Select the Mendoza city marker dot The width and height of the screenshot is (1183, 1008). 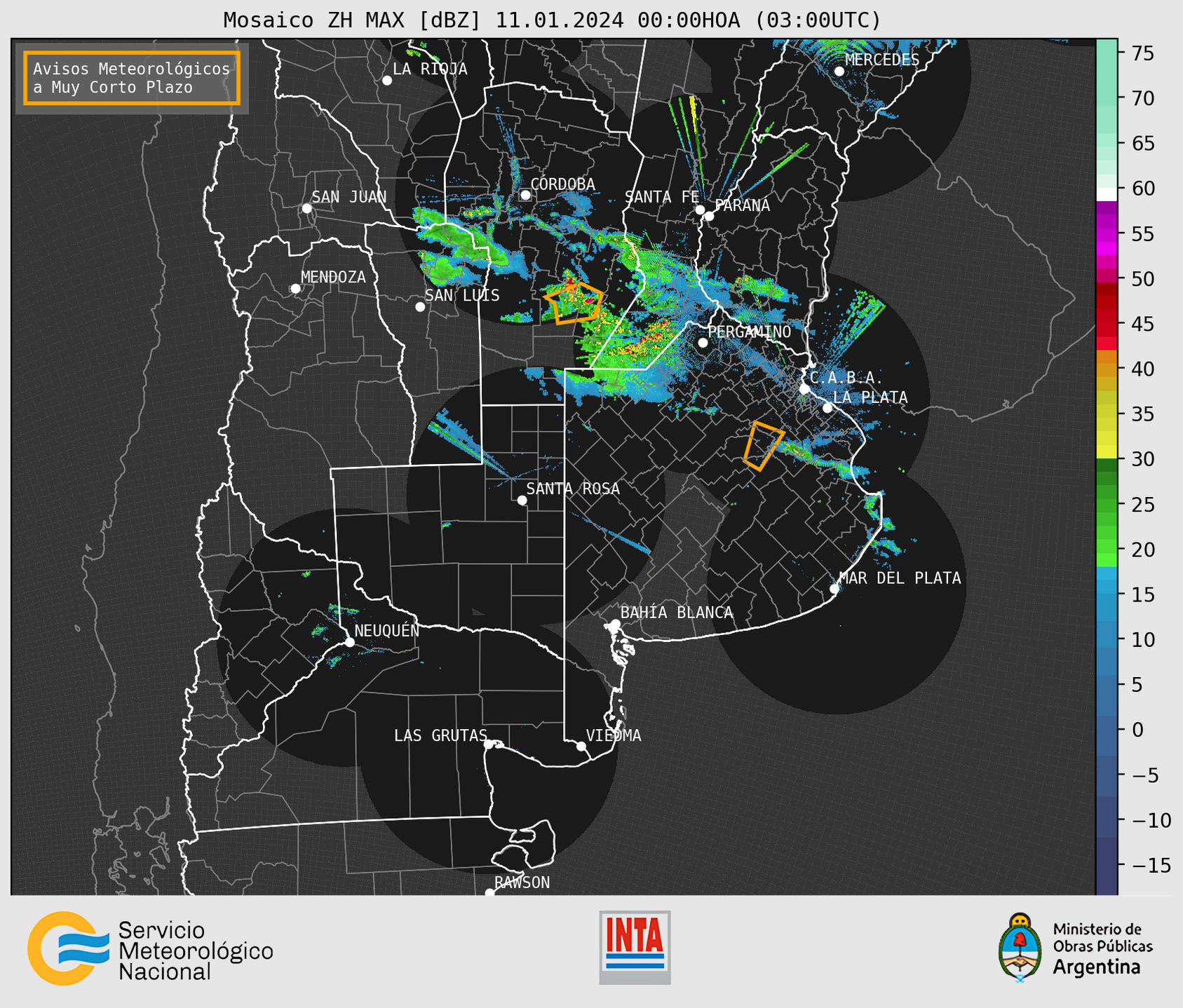pos(295,289)
